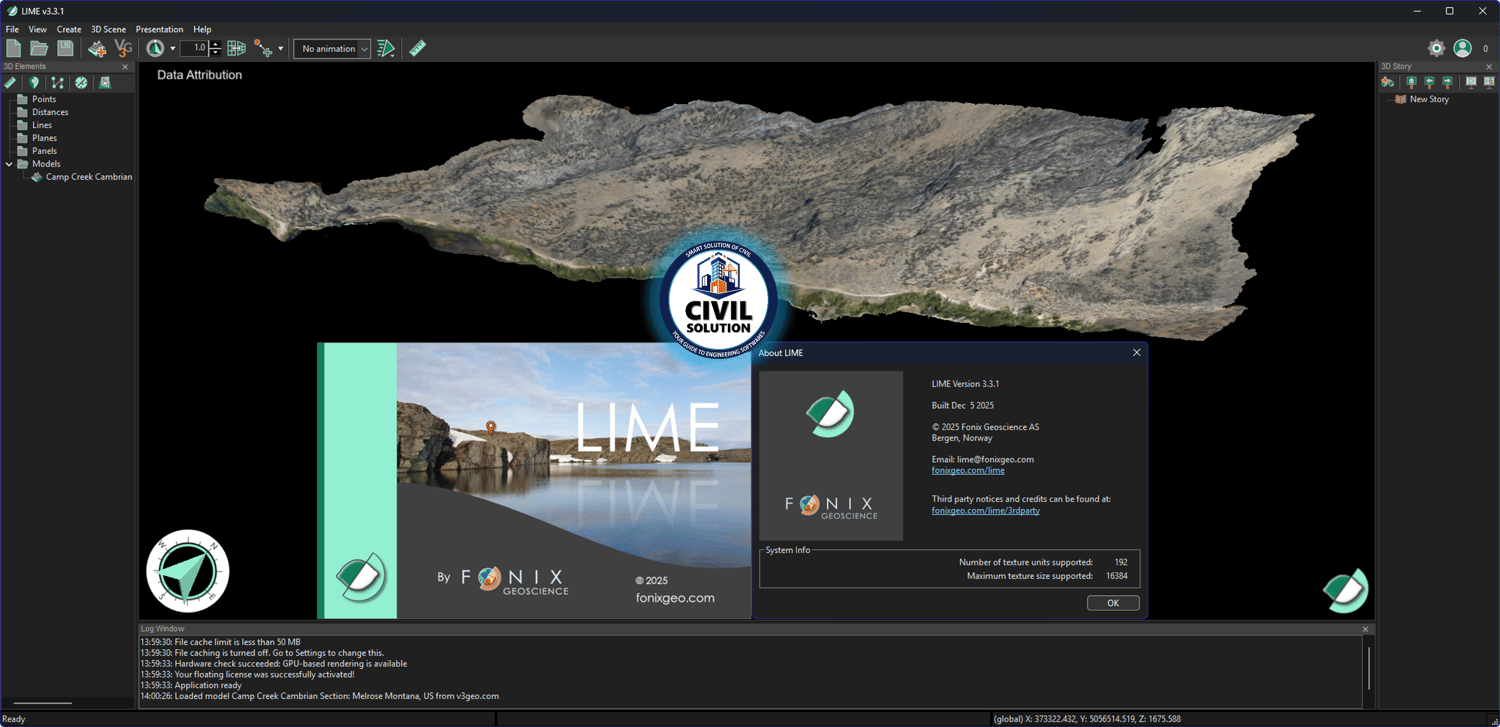Open the fonixgeo.com/lime/3rdparty link
The width and height of the screenshot is (1500, 727).
click(986, 511)
